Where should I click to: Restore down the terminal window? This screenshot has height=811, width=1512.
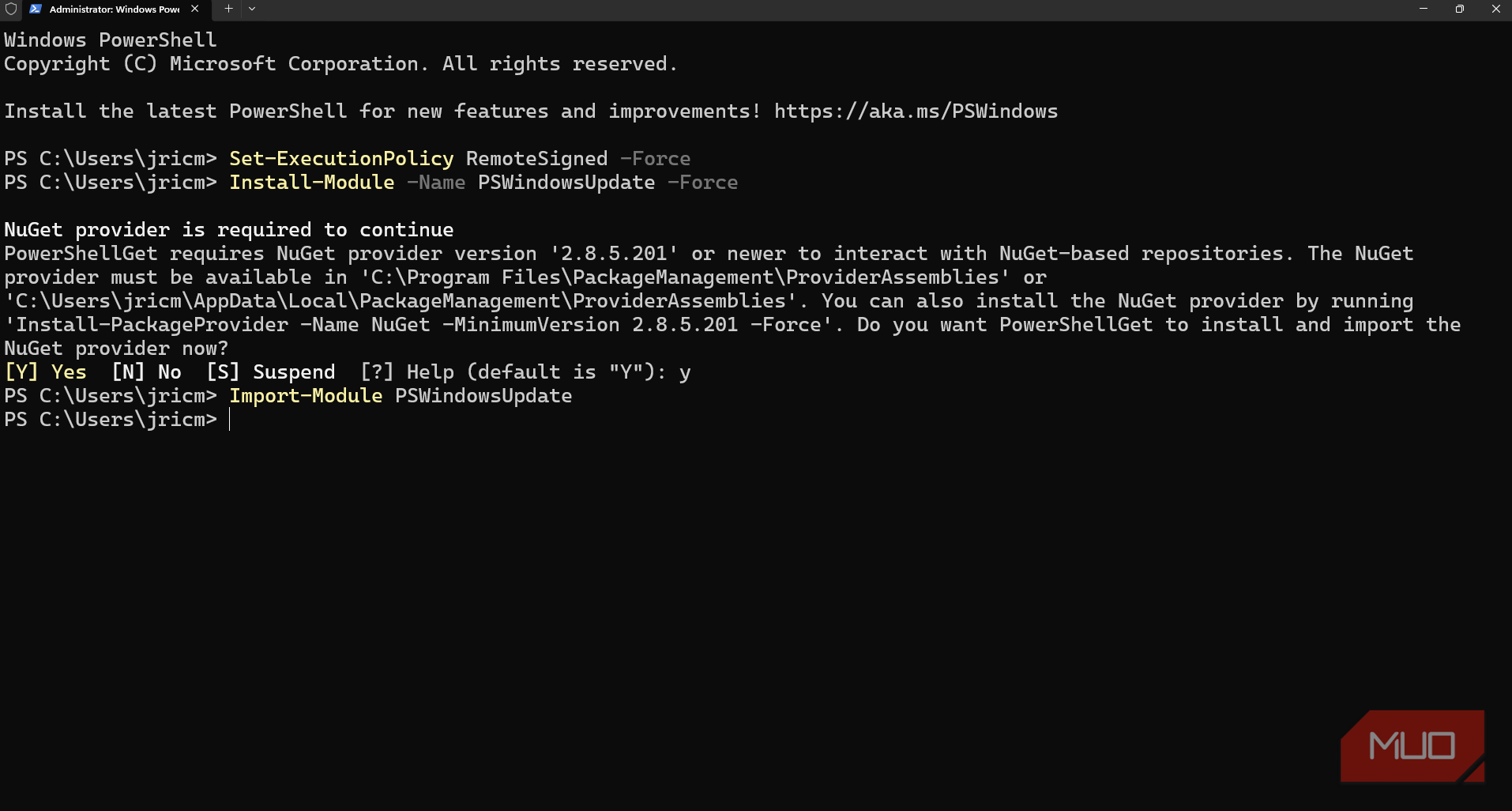tap(1460, 9)
